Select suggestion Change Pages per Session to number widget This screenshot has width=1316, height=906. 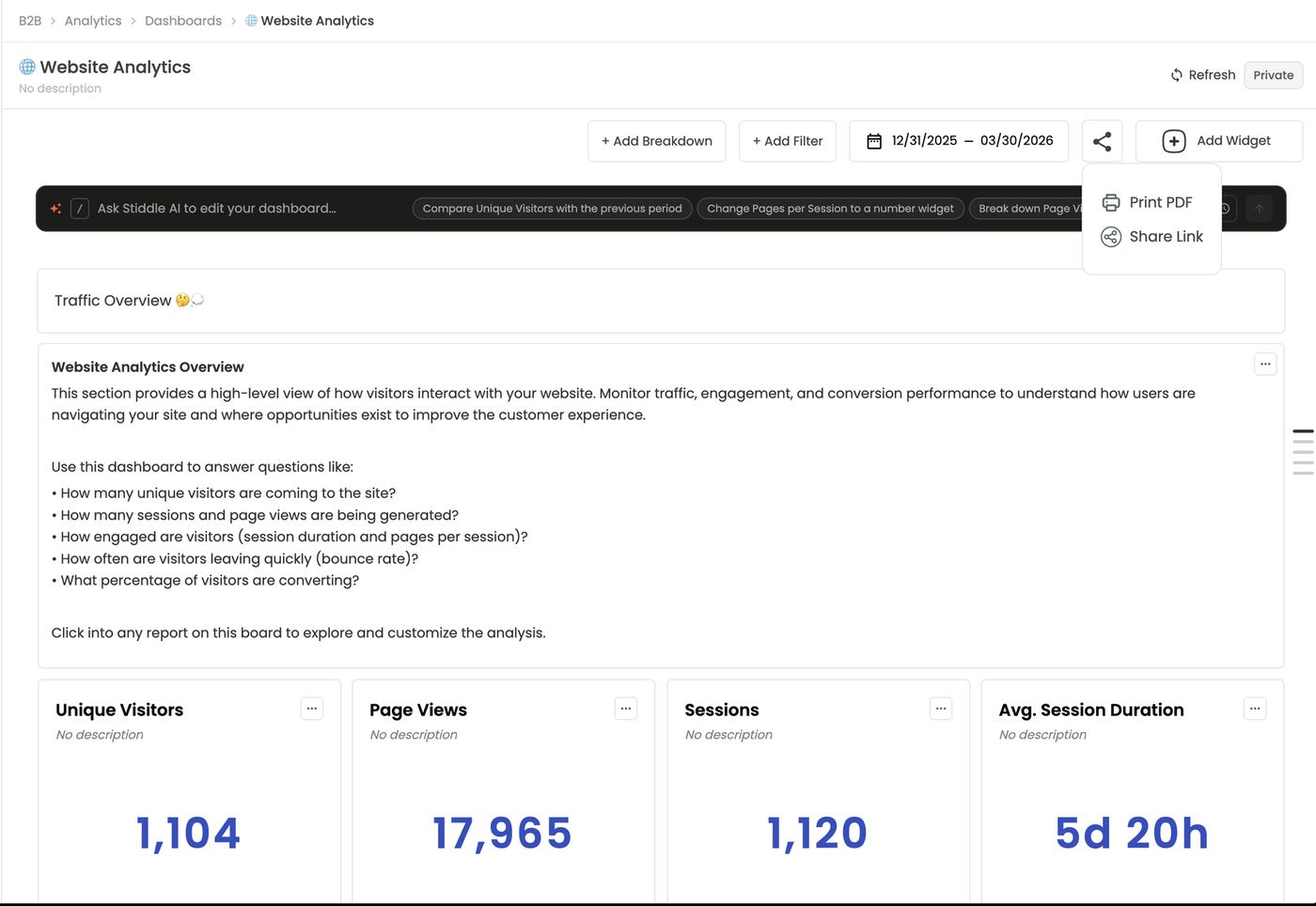pos(830,209)
